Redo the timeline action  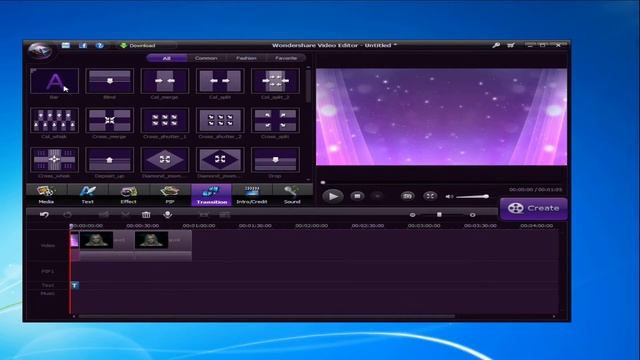click(67, 215)
